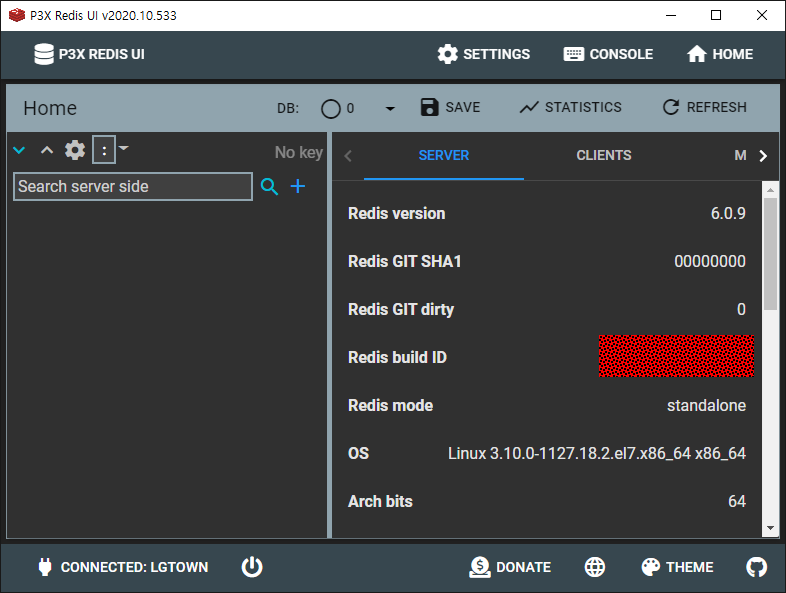Click the CONNECTED: LGTOWN status
The width and height of the screenshot is (786, 593).
(x=123, y=567)
